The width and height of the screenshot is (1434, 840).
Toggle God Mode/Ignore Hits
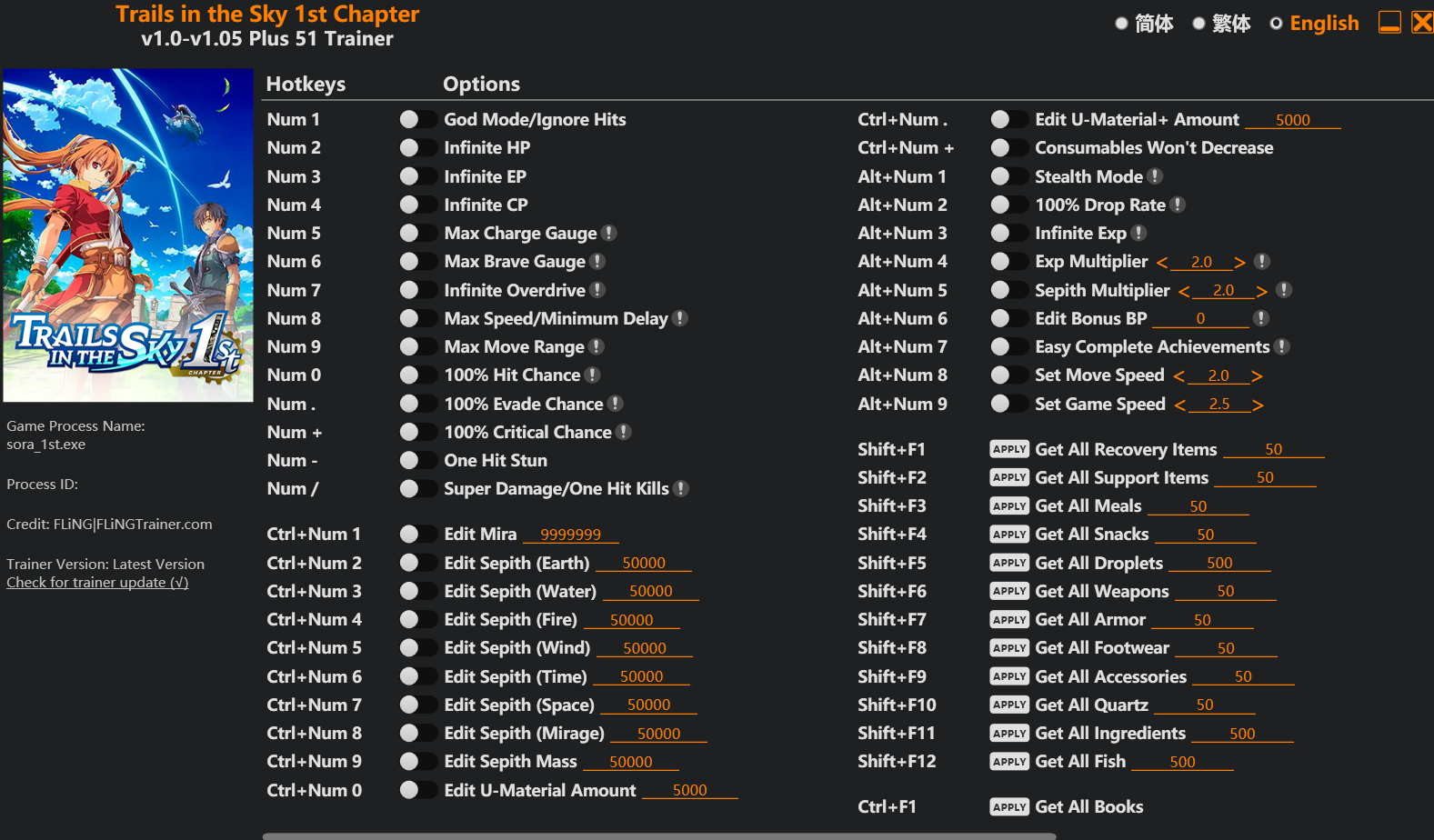418,119
